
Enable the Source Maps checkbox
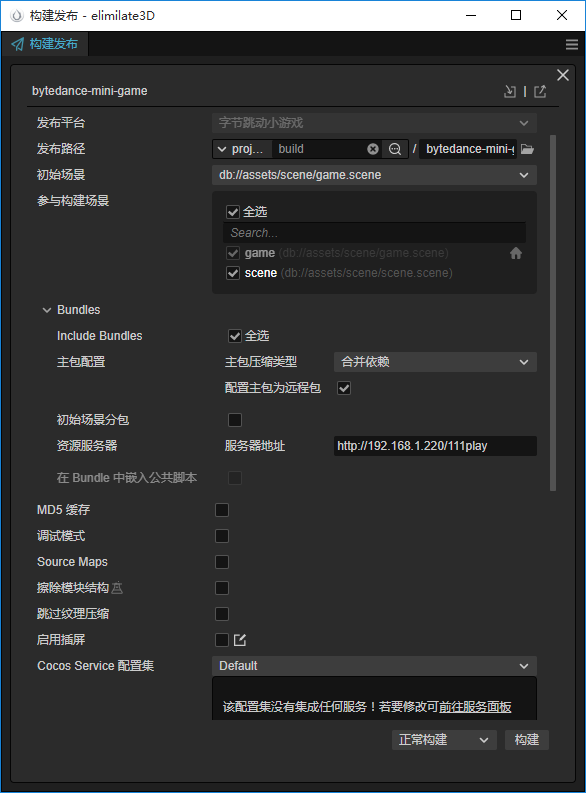(222, 562)
